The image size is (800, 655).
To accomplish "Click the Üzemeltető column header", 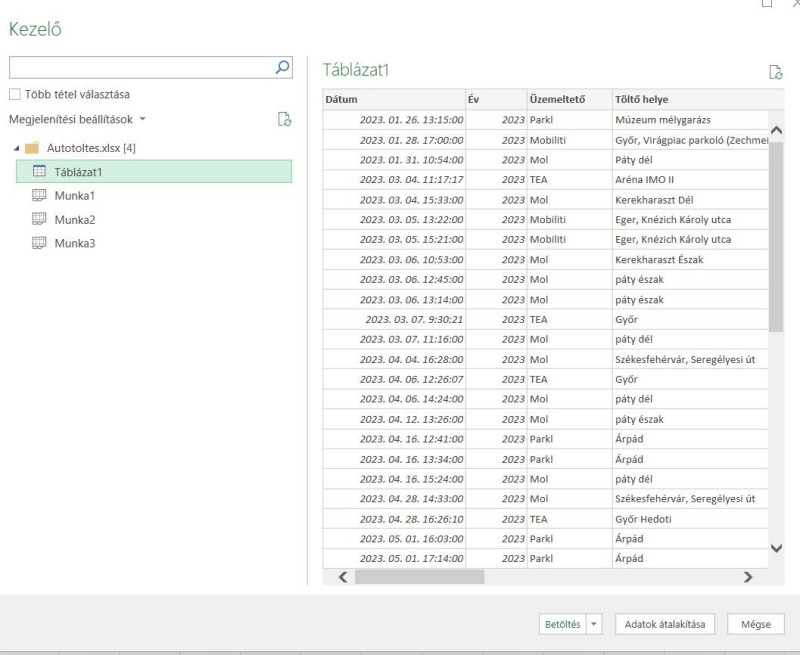I will (x=569, y=99).
